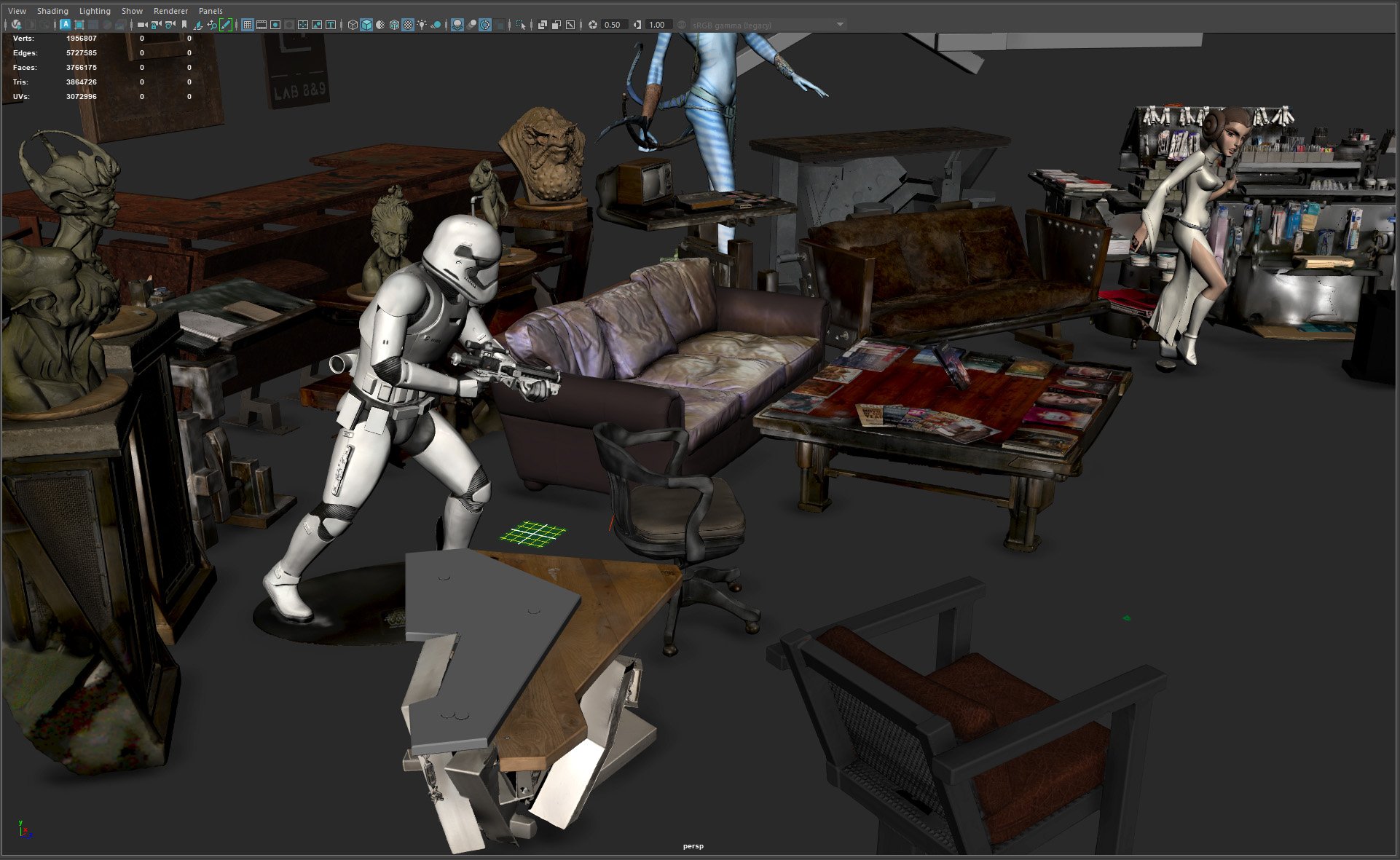Click the exposure value field 0.50
The image size is (1400, 860).
[615, 25]
